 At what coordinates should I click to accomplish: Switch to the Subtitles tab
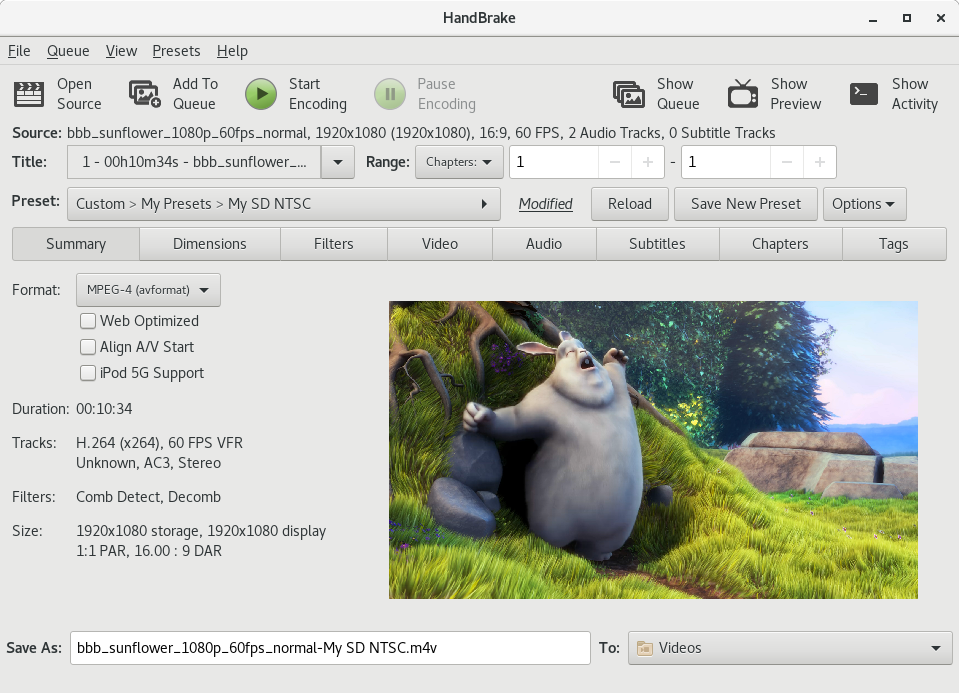(657, 244)
